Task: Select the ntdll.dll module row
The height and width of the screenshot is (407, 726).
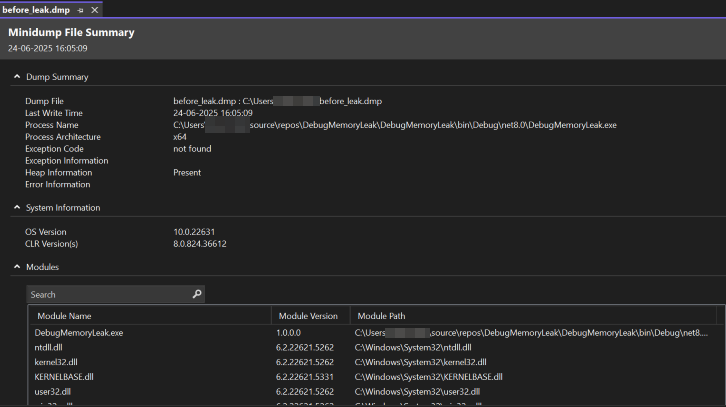Action: tap(49, 347)
